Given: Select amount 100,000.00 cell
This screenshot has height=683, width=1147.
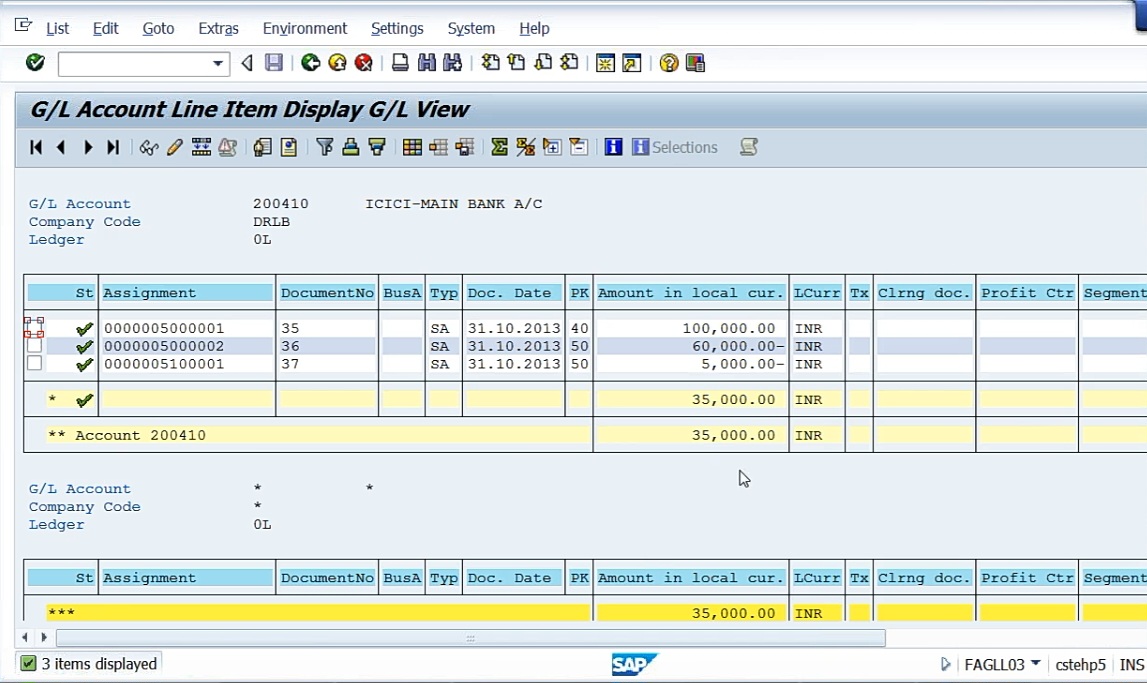Looking at the screenshot, I should click(691, 328).
